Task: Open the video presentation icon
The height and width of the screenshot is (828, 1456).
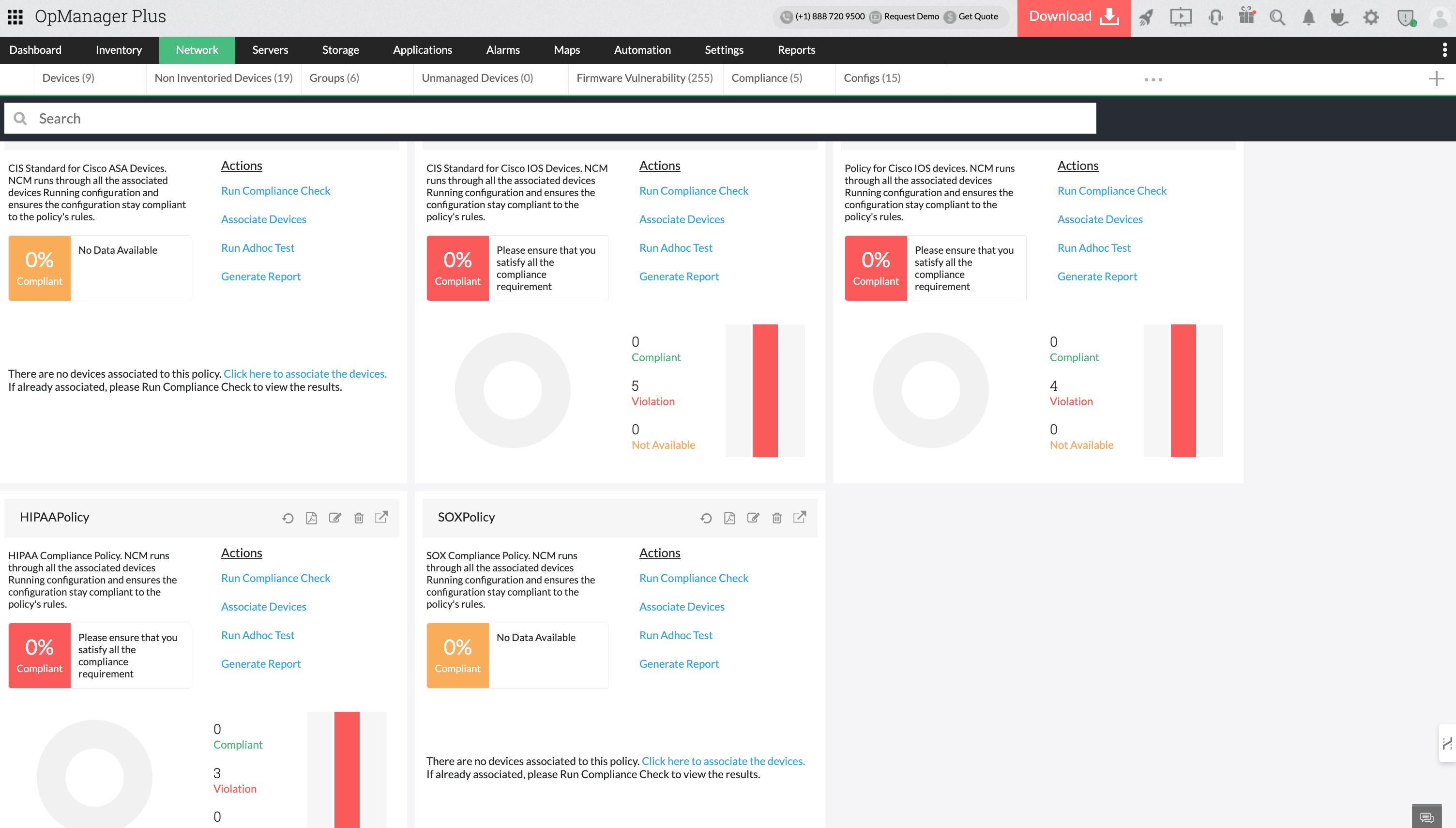Action: 1181,17
